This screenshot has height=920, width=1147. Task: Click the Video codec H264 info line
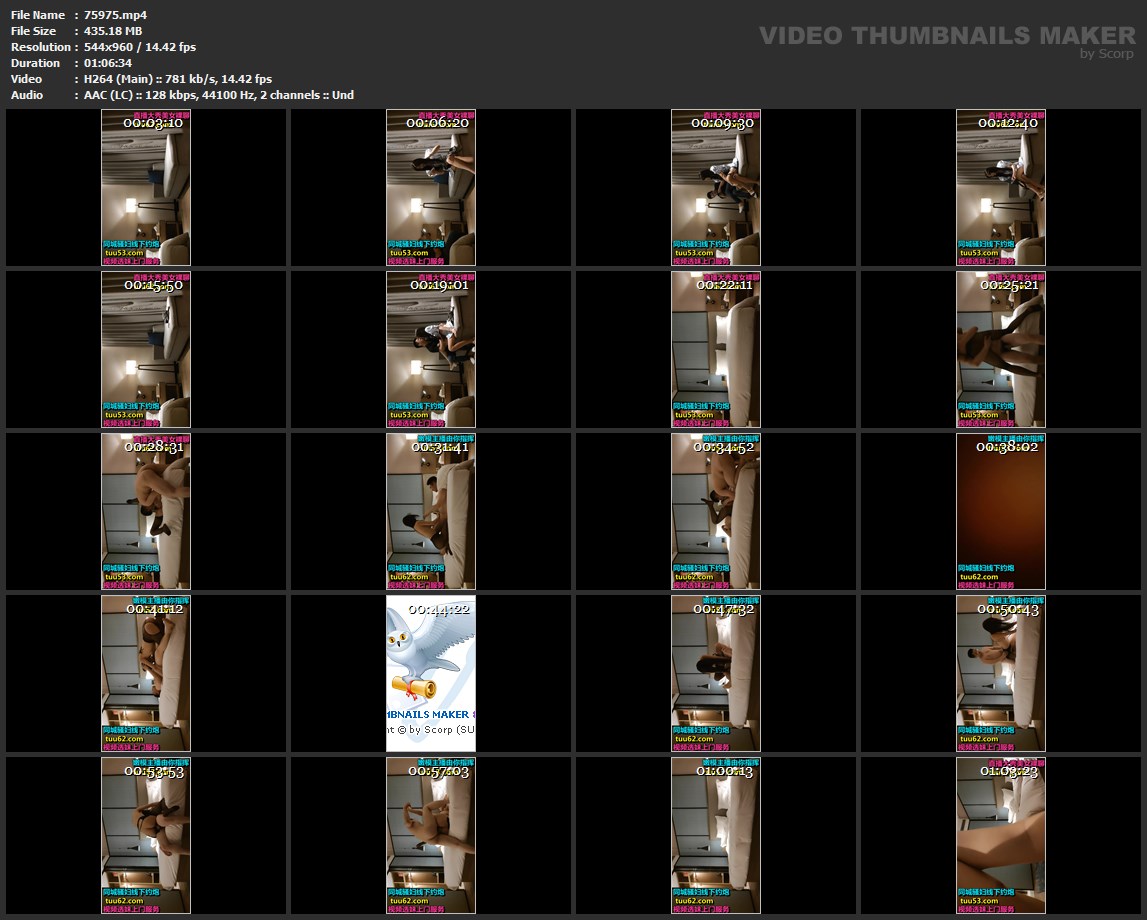click(178, 79)
